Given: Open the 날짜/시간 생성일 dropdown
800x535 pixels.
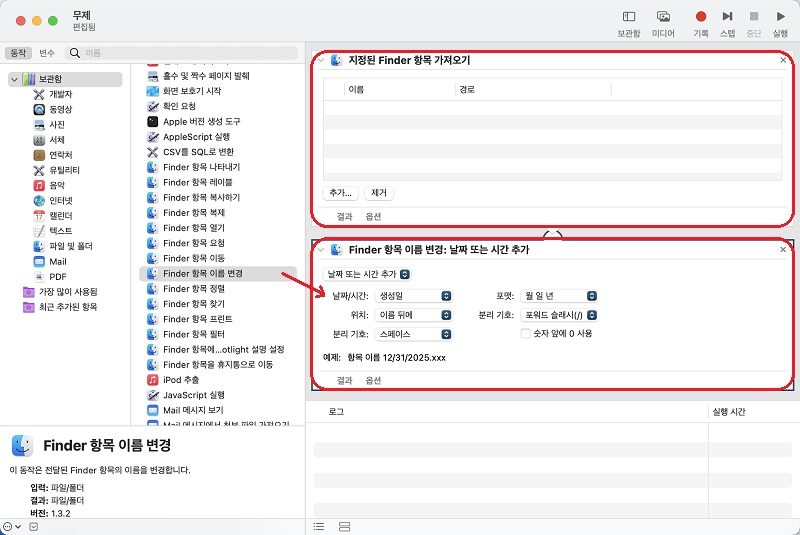Looking at the screenshot, I should 413,296.
